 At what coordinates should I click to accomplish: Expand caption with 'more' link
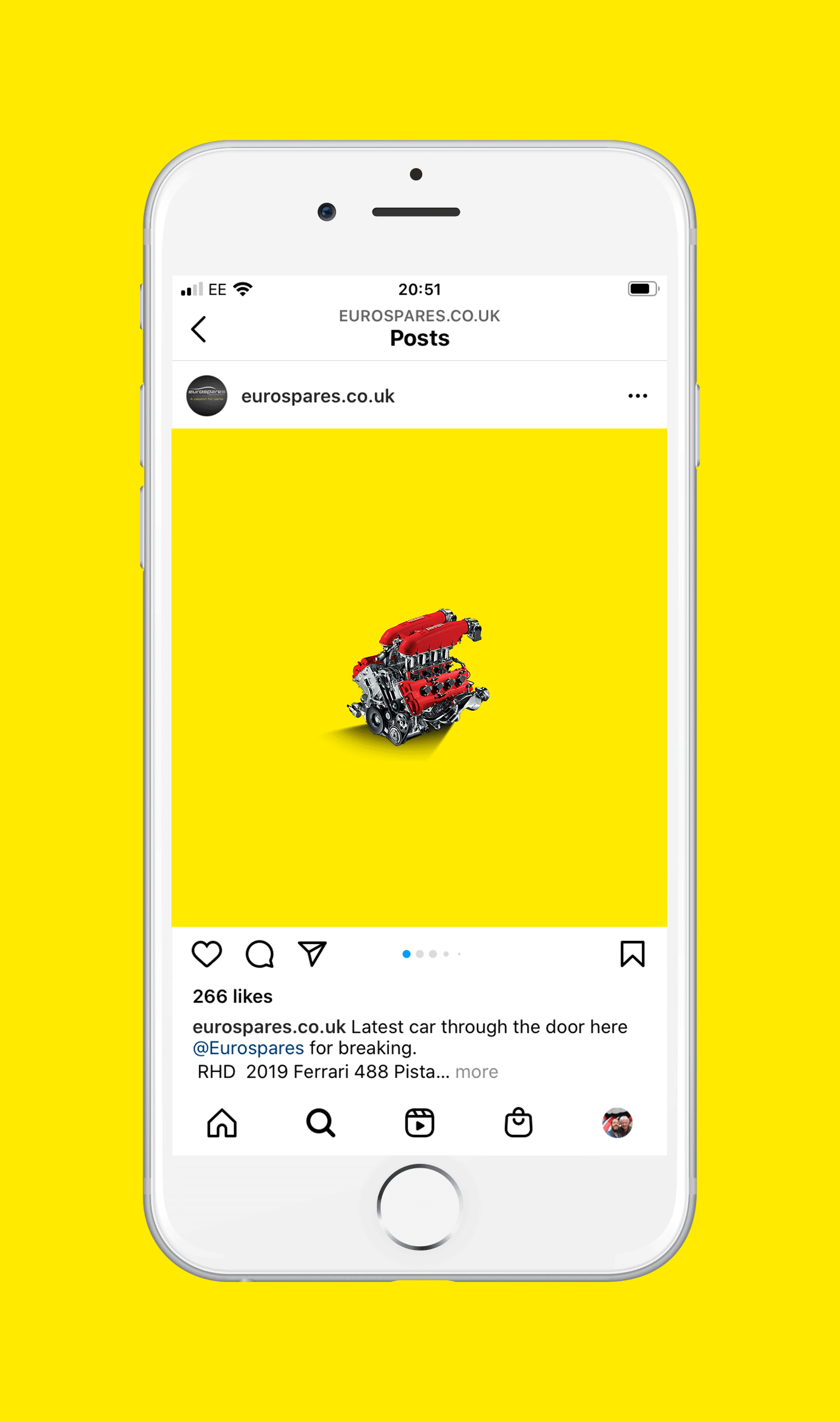click(x=477, y=1071)
